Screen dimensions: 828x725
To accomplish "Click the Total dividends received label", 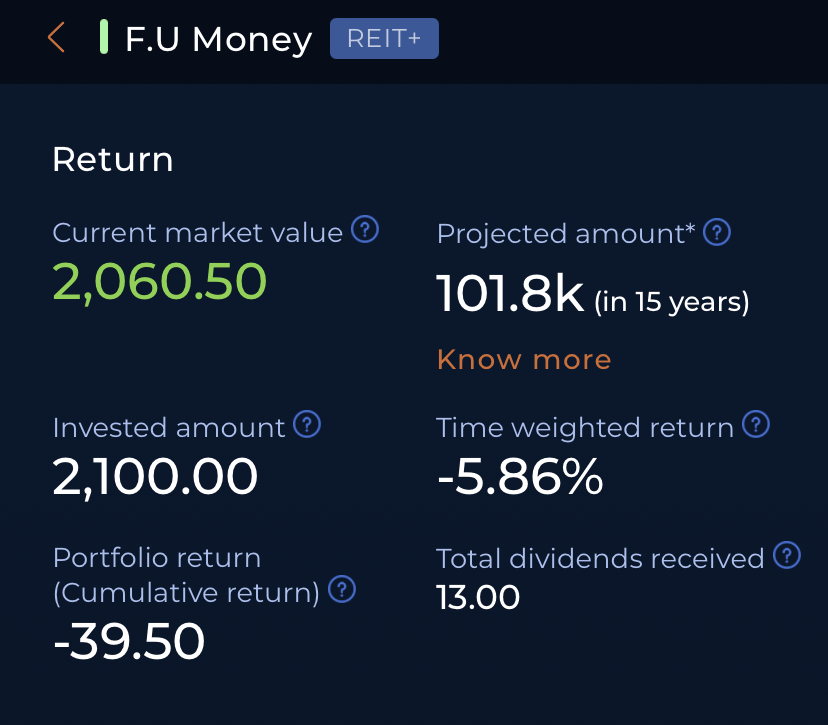I will click(x=600, y=558).
